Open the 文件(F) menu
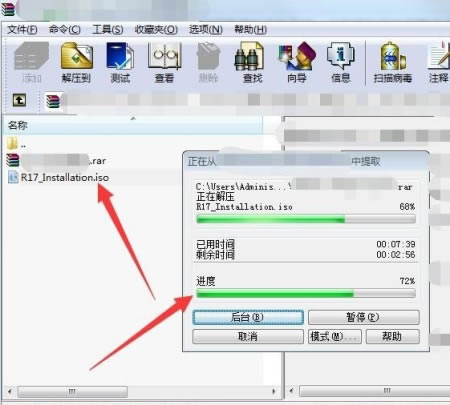The height and width of the screenshot is (405, 450). click(x=22, y=30)
